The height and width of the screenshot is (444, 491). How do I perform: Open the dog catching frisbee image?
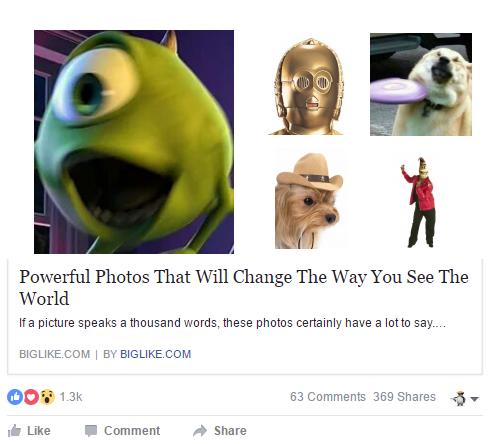[421, 84]
